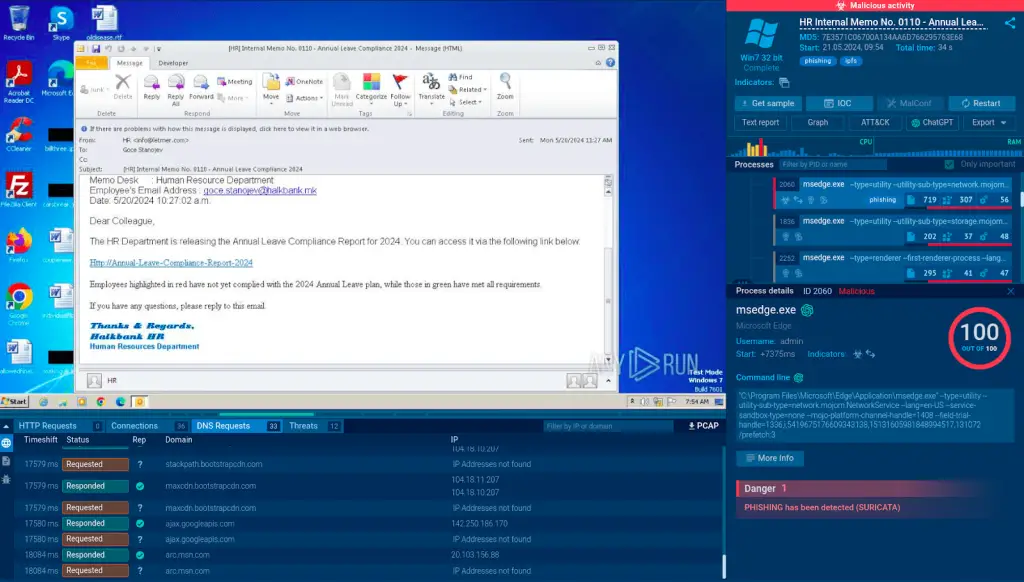Switch to the Threats tab
This screenshot has width=1024, height=582.
(314, 426)
